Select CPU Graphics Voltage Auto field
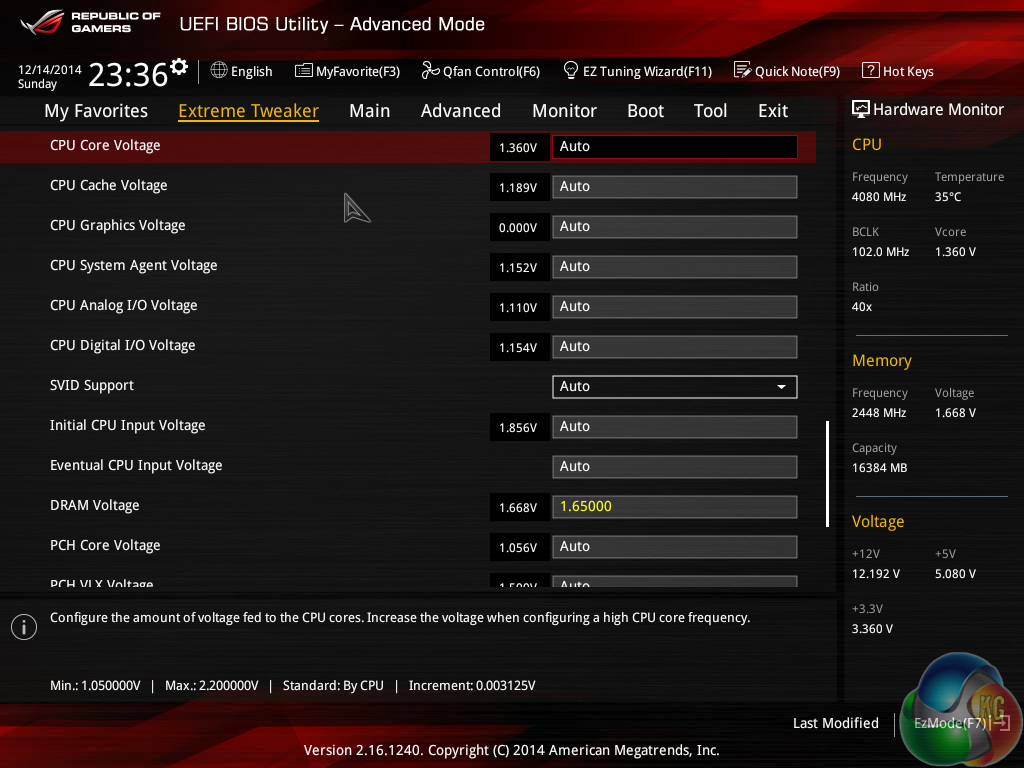 [675, 227]
